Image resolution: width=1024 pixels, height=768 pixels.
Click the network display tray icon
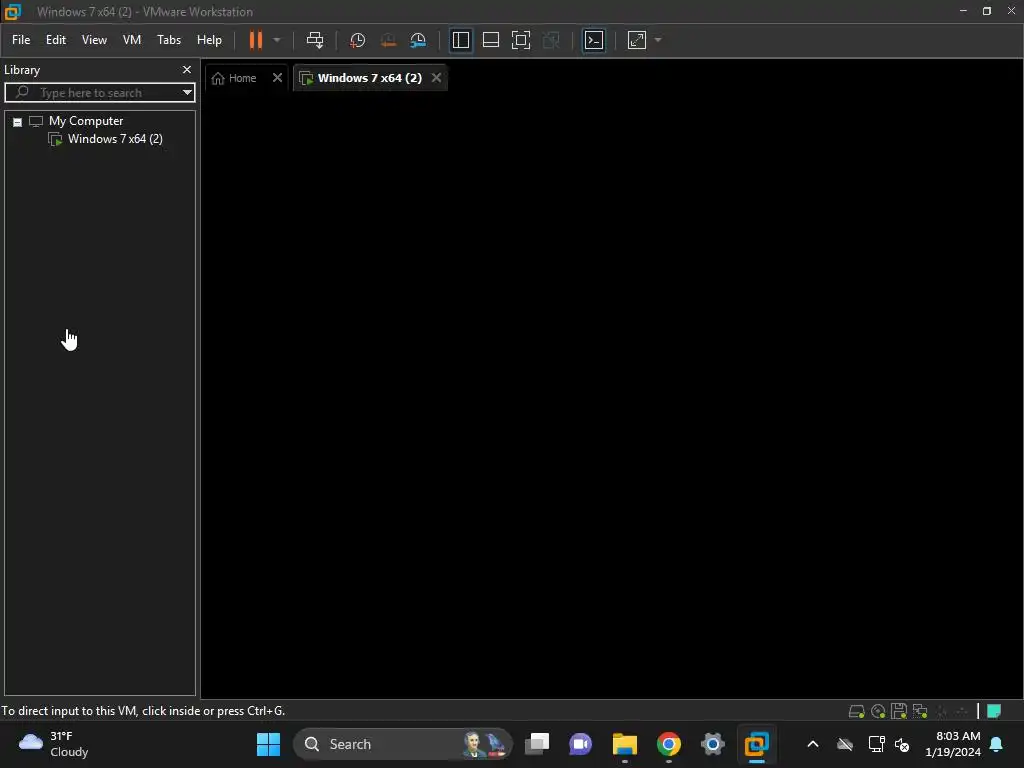click(x=876, y=744)
